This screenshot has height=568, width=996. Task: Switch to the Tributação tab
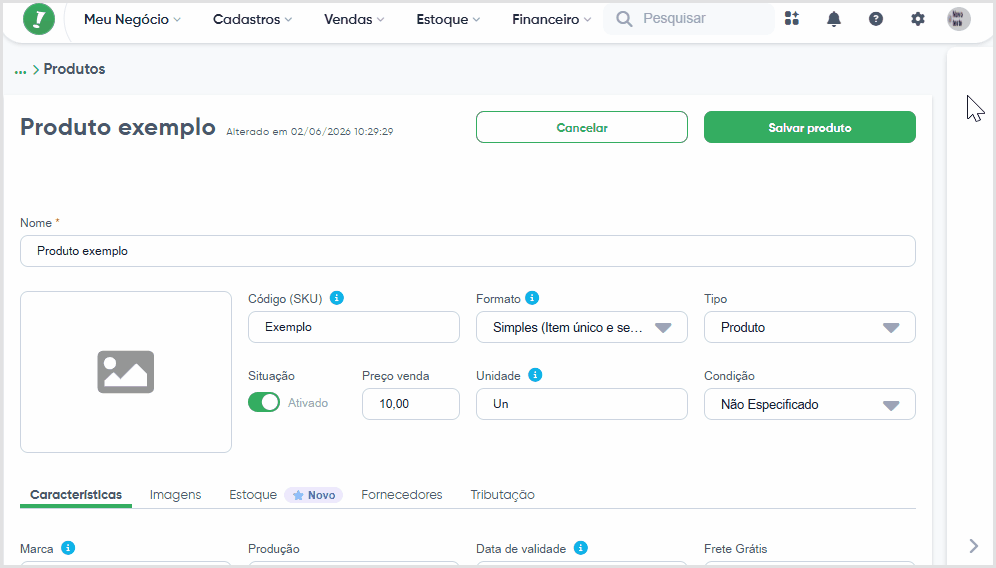point(502,495)
